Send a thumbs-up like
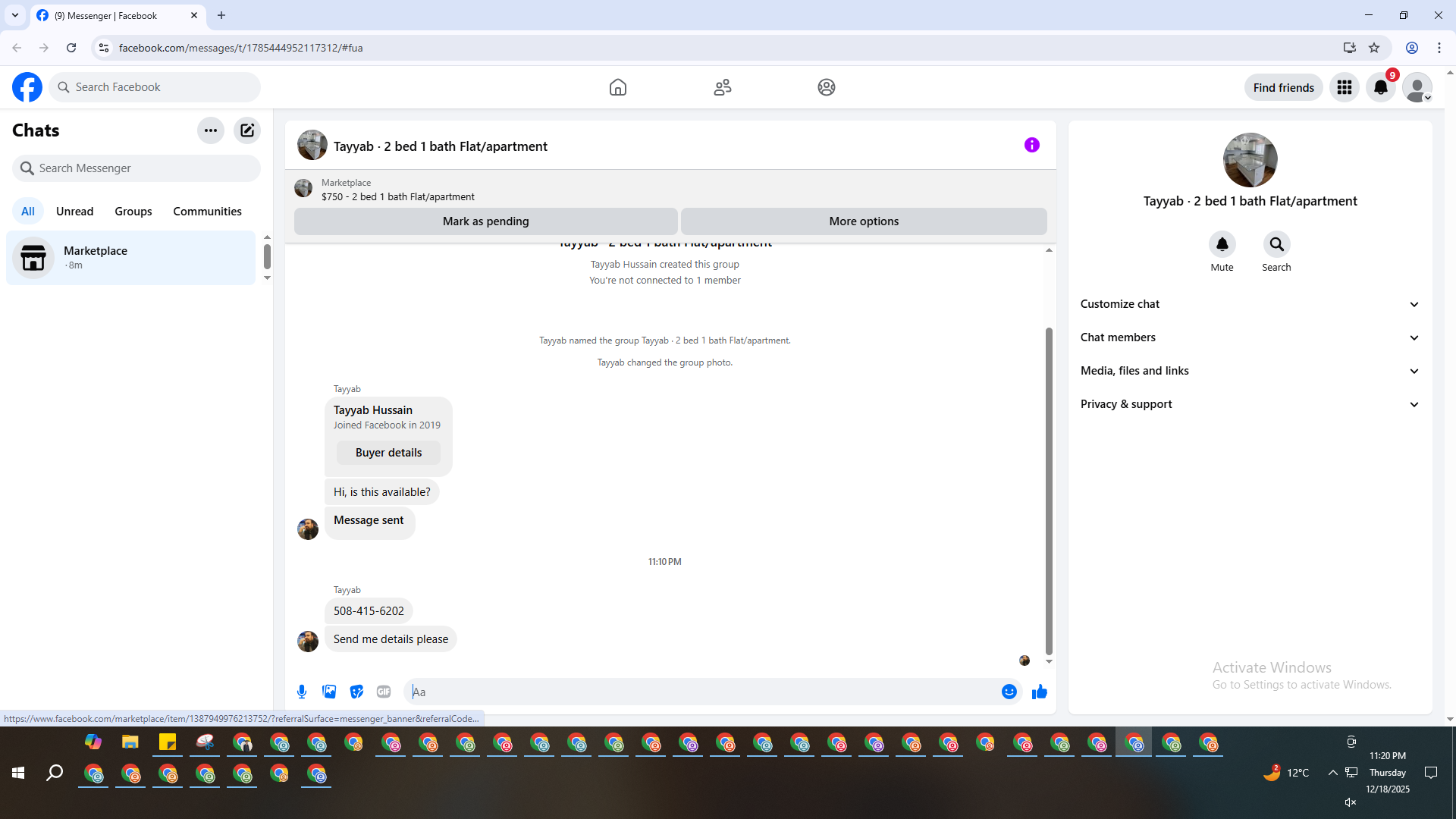 tap(1039, 692)
